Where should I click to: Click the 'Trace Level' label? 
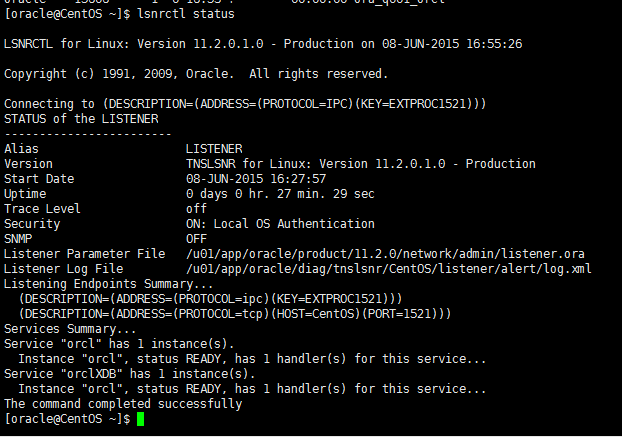[42, 209]
